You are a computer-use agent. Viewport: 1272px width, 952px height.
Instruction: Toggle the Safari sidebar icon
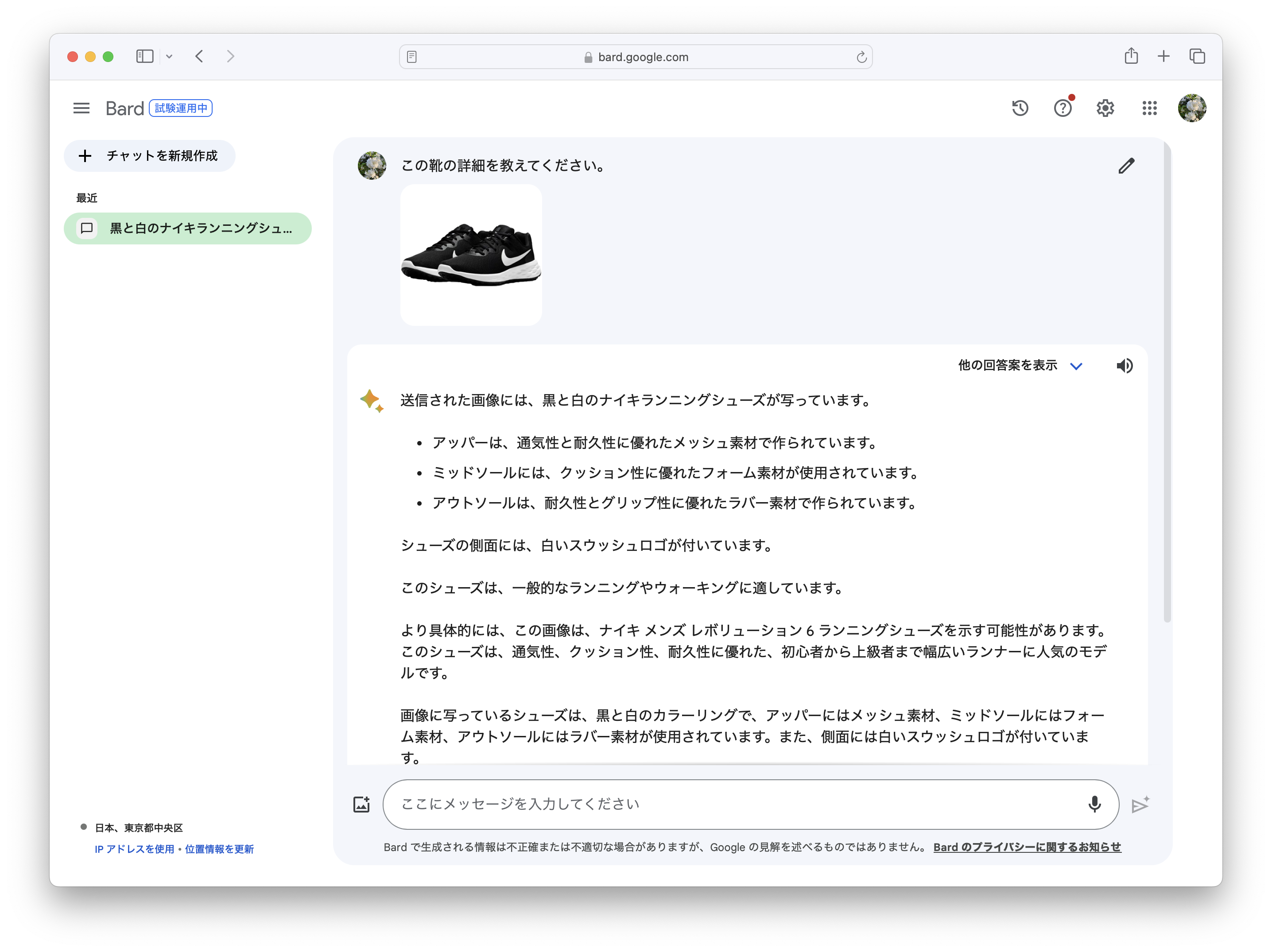pos(145,56)
